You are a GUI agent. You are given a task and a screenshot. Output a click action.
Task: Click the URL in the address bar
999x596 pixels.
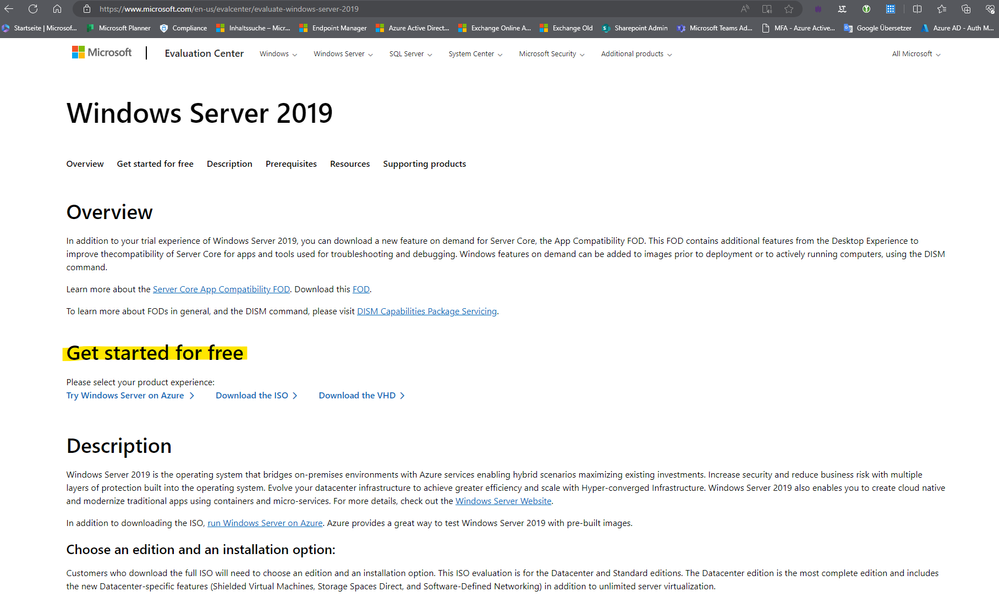click(229, 9)
